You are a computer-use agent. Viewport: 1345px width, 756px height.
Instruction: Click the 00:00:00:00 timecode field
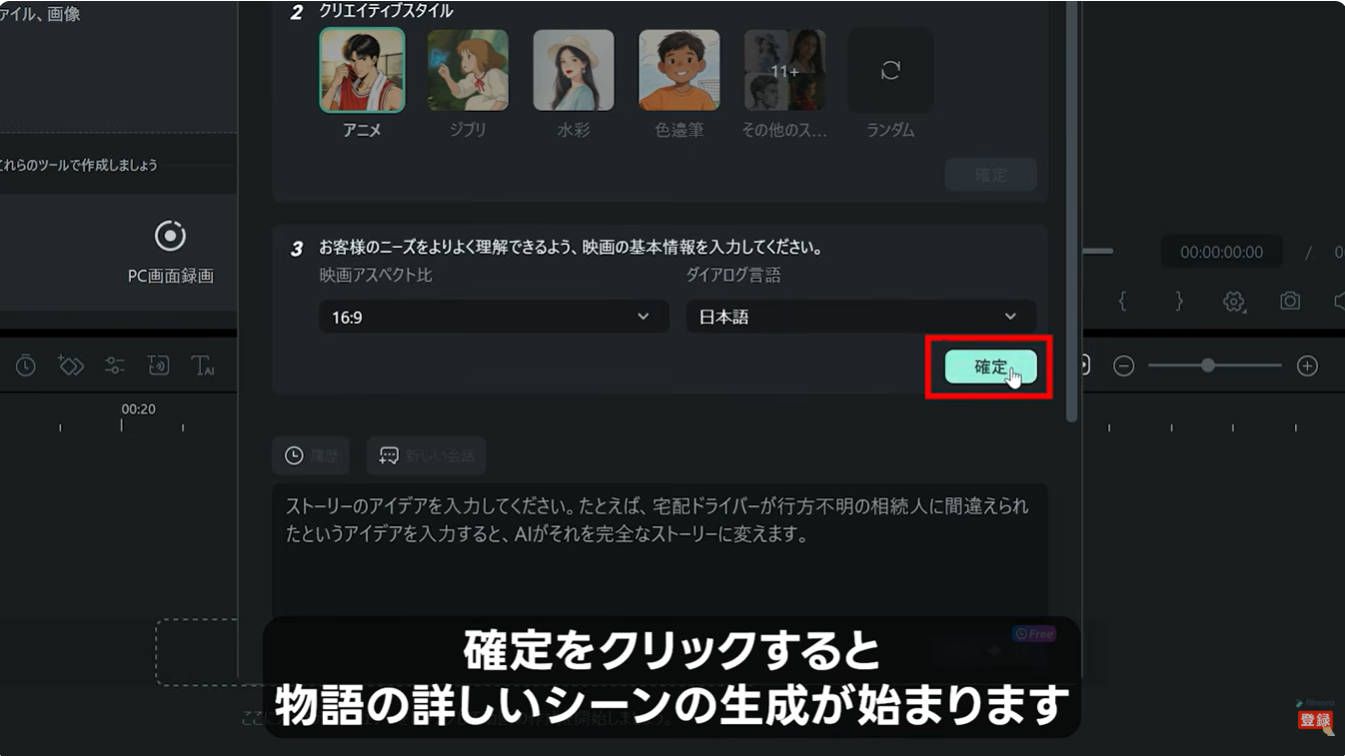(1221, 253)
